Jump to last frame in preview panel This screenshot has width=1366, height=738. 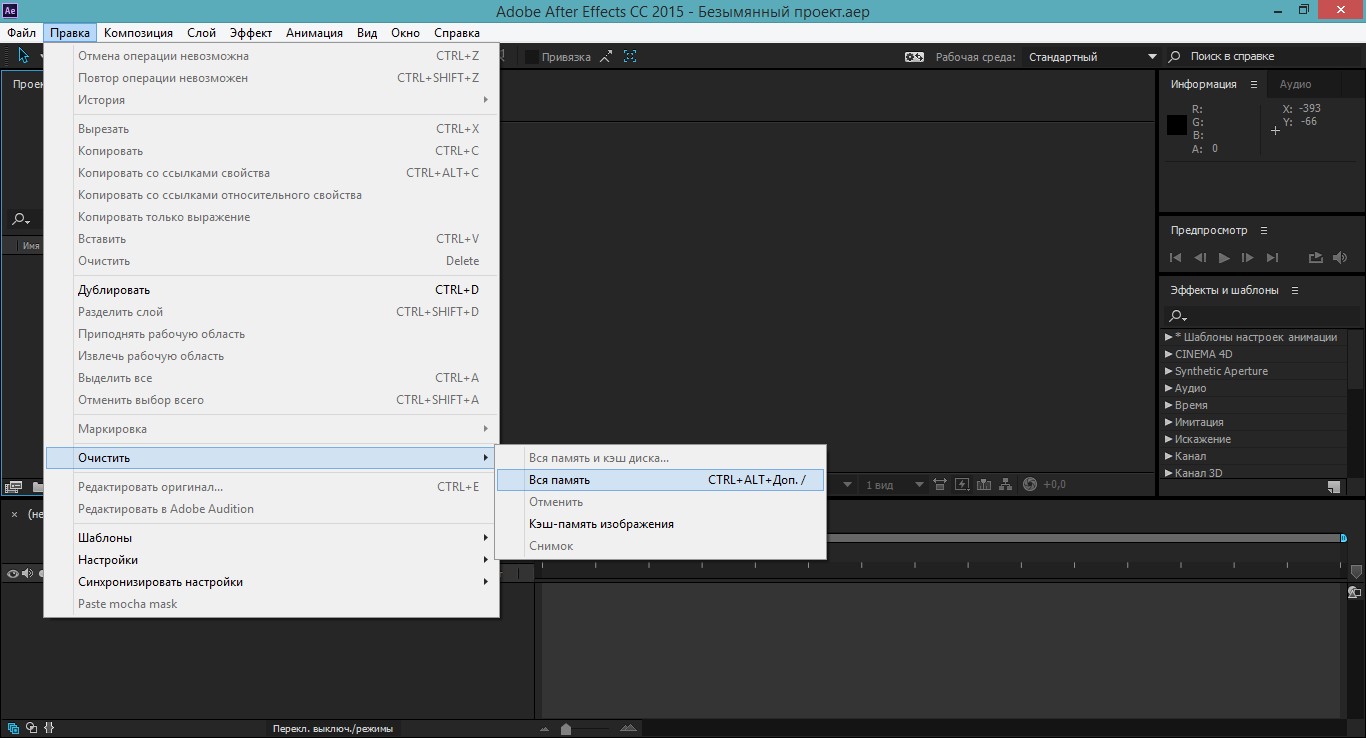click(1272, 258)
